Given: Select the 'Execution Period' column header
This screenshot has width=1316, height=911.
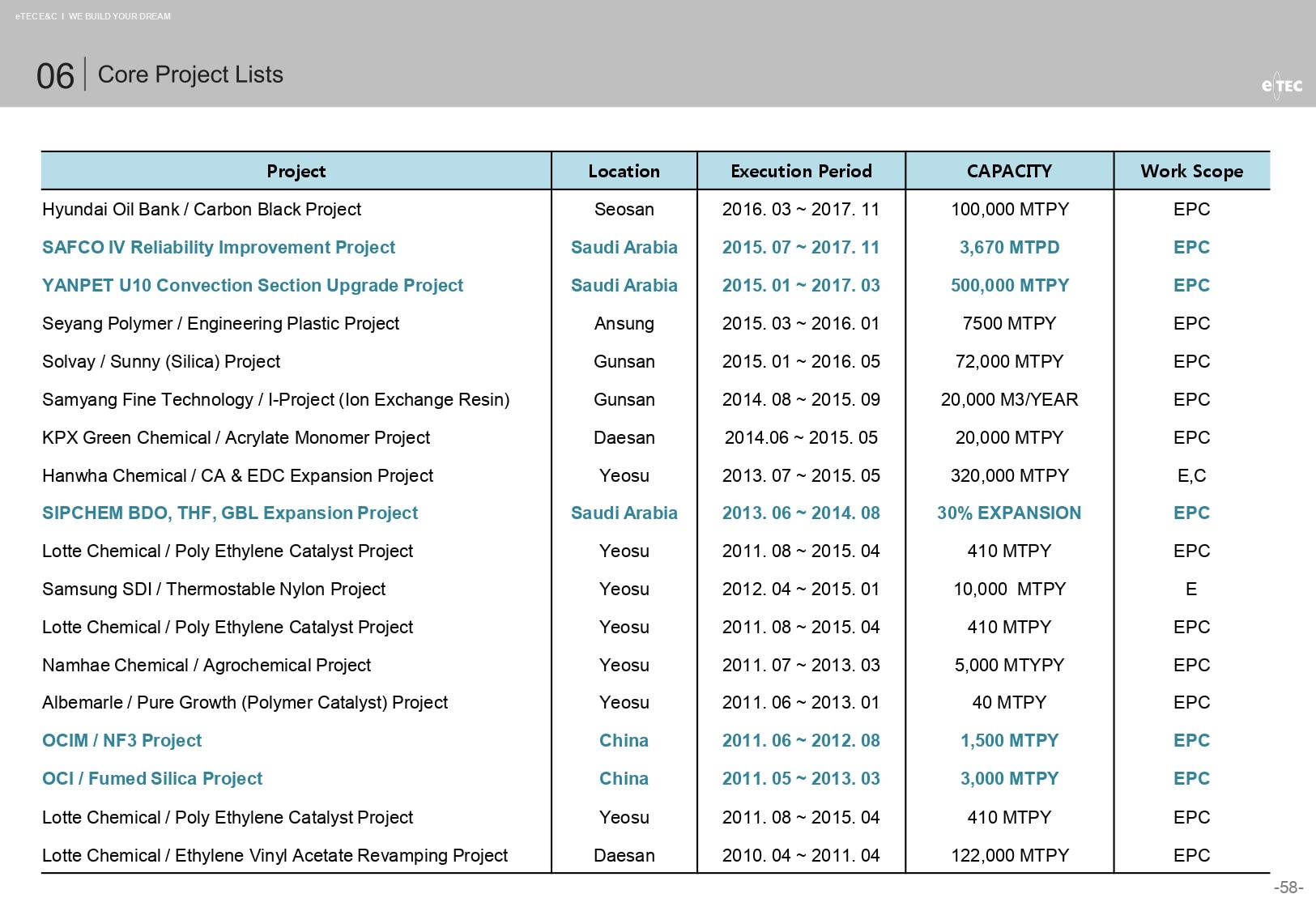Looking at the screenshot, I should point(801,171).
